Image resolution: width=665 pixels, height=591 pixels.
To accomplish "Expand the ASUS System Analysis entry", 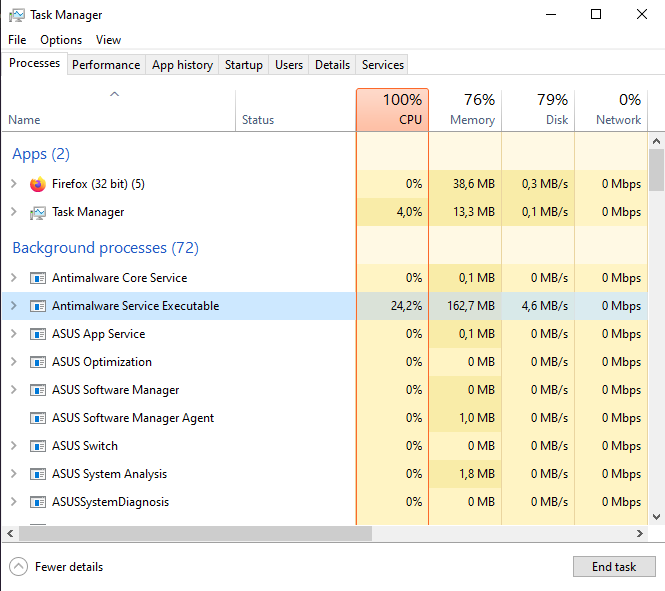I will coord(13,474).
